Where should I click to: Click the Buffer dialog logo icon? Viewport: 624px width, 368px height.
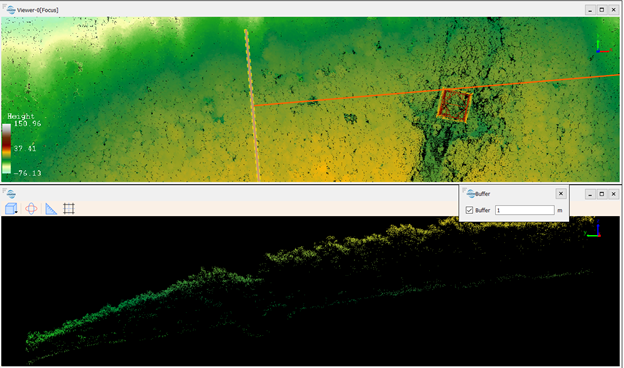click(471, 194)
